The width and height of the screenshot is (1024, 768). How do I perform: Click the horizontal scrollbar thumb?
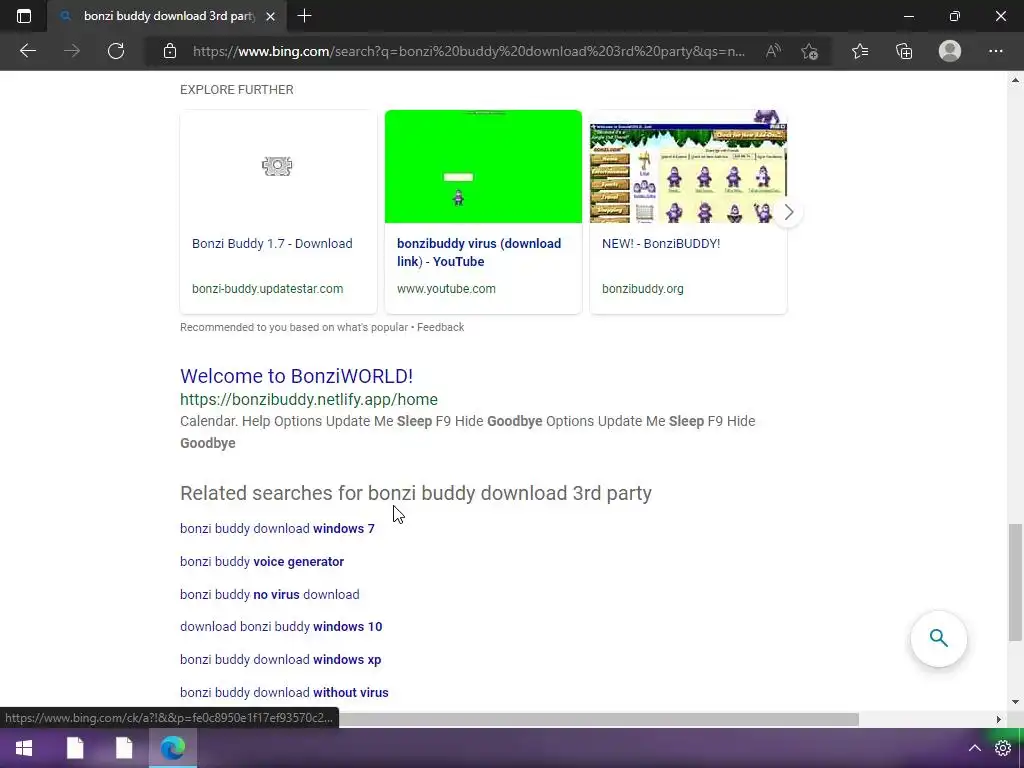pyautogui.click(x=598, y=719)
